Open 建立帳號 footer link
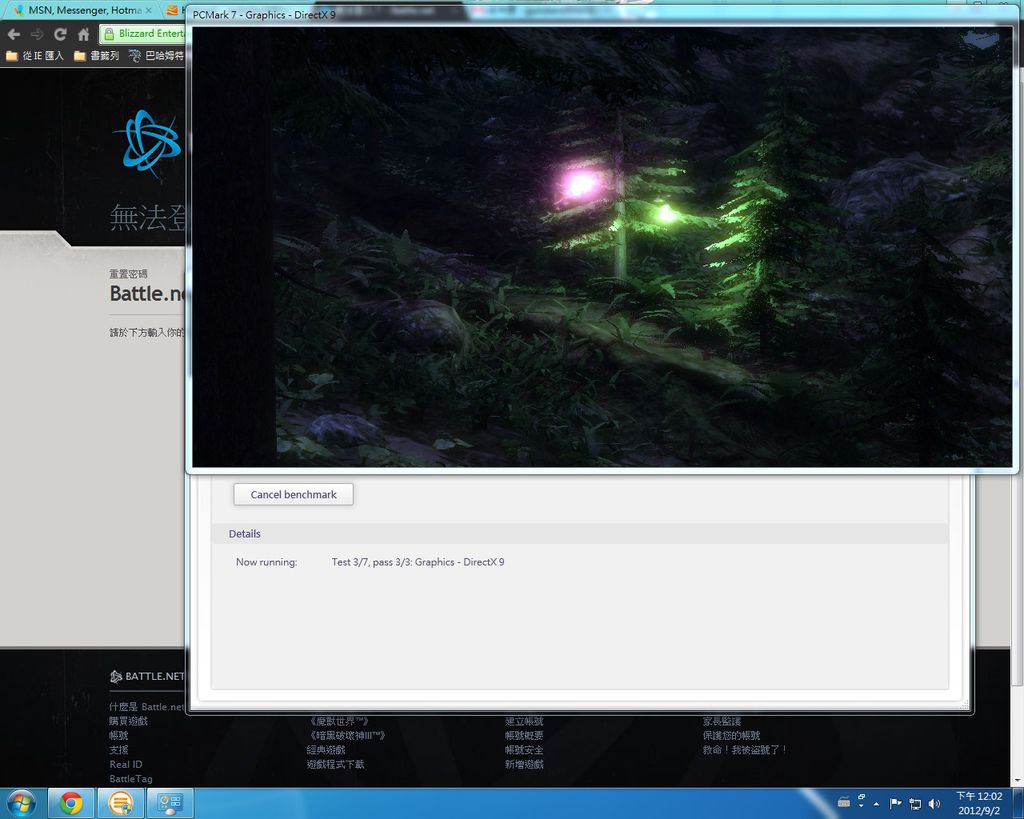Viewport: 1024px width, 819px height. (x=524, y=721)
